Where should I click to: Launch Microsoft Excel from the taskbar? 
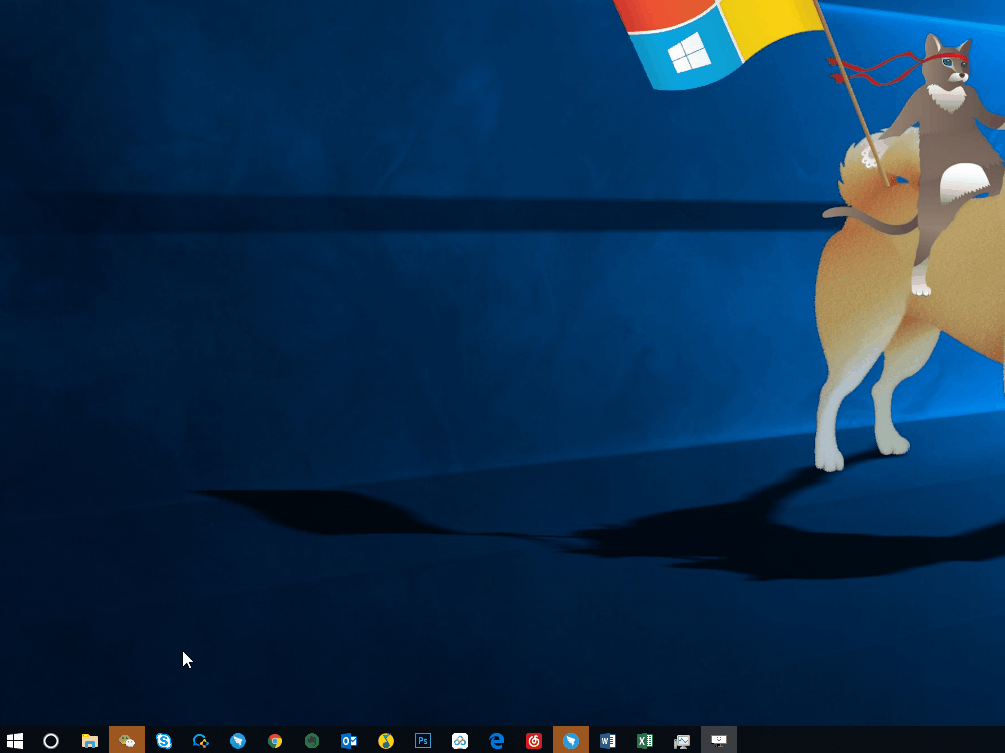pyautogui.click(x=645, y=741)
